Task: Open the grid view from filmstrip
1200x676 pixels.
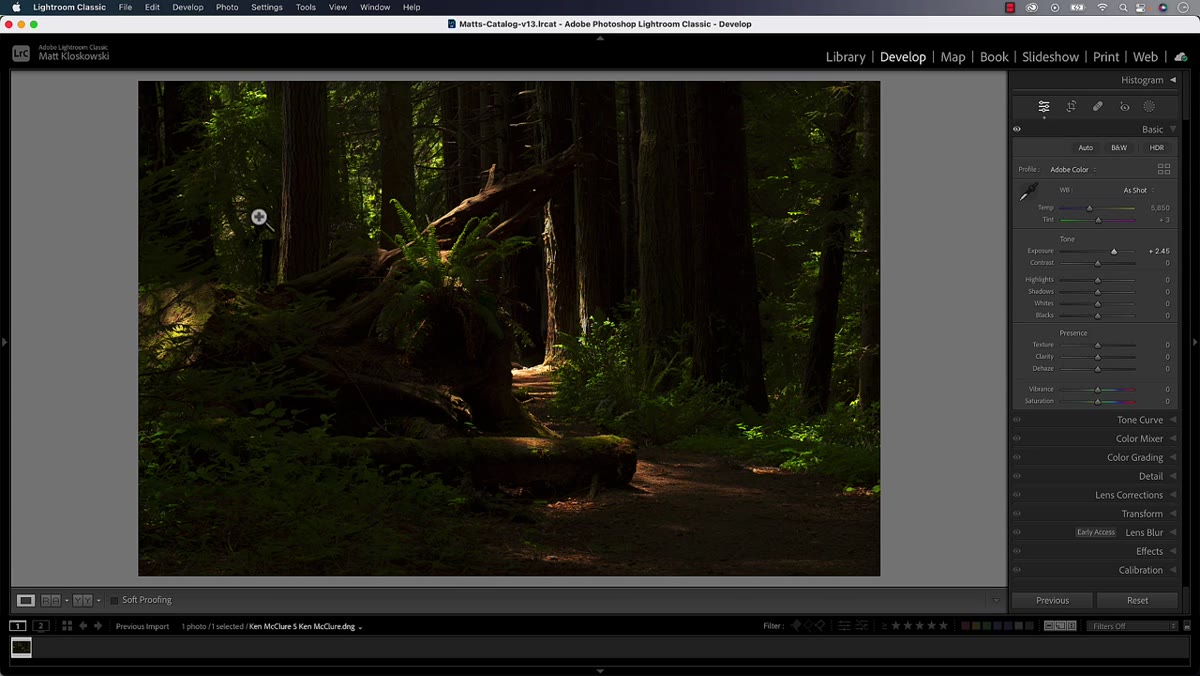Action: point(67,626)
